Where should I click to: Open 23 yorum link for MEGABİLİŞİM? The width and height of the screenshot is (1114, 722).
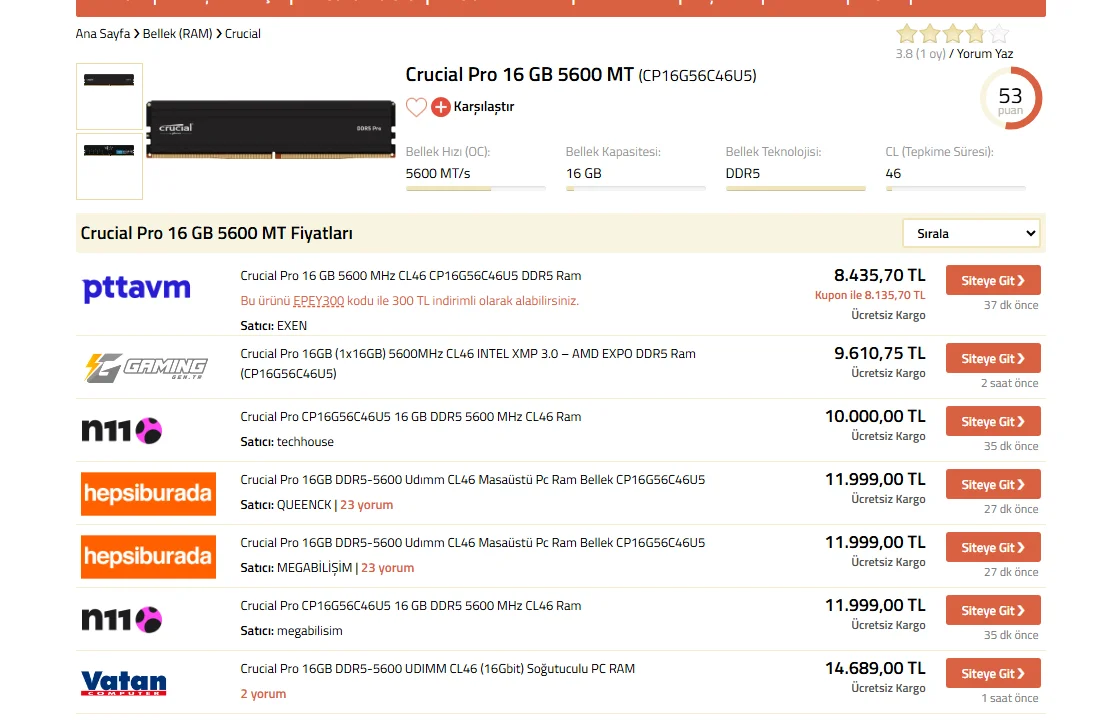387,568
